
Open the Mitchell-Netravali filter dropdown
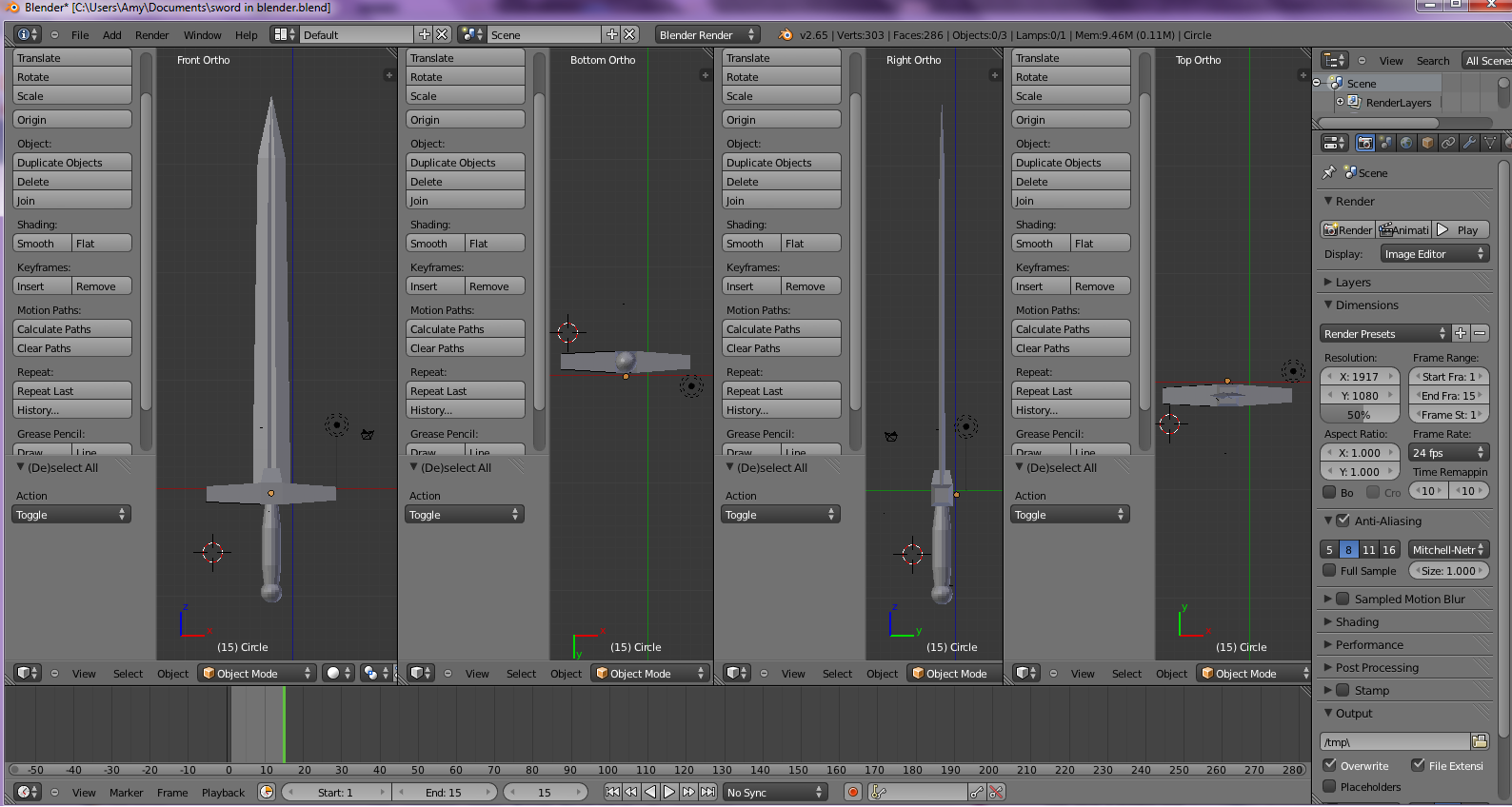click(1448, 549)
